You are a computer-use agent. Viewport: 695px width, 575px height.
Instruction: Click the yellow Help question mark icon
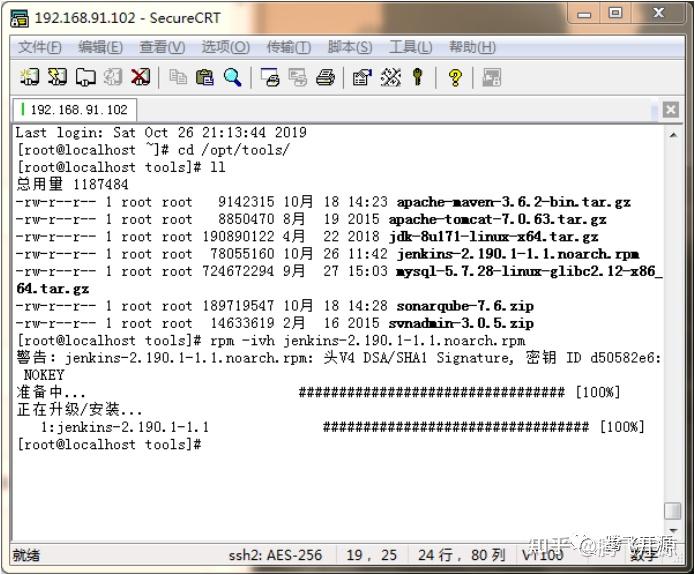[455, 77]
